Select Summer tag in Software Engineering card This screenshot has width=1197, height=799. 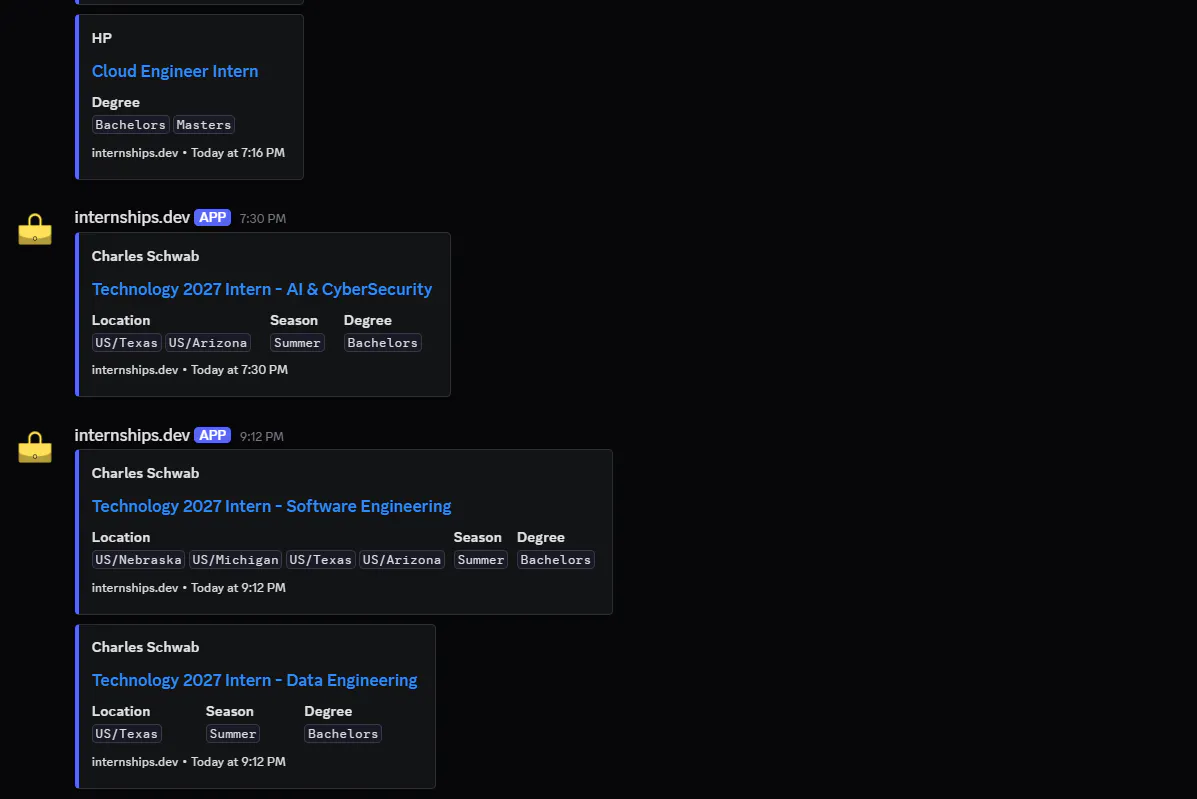pyautogui.click(x=481, y=559)
